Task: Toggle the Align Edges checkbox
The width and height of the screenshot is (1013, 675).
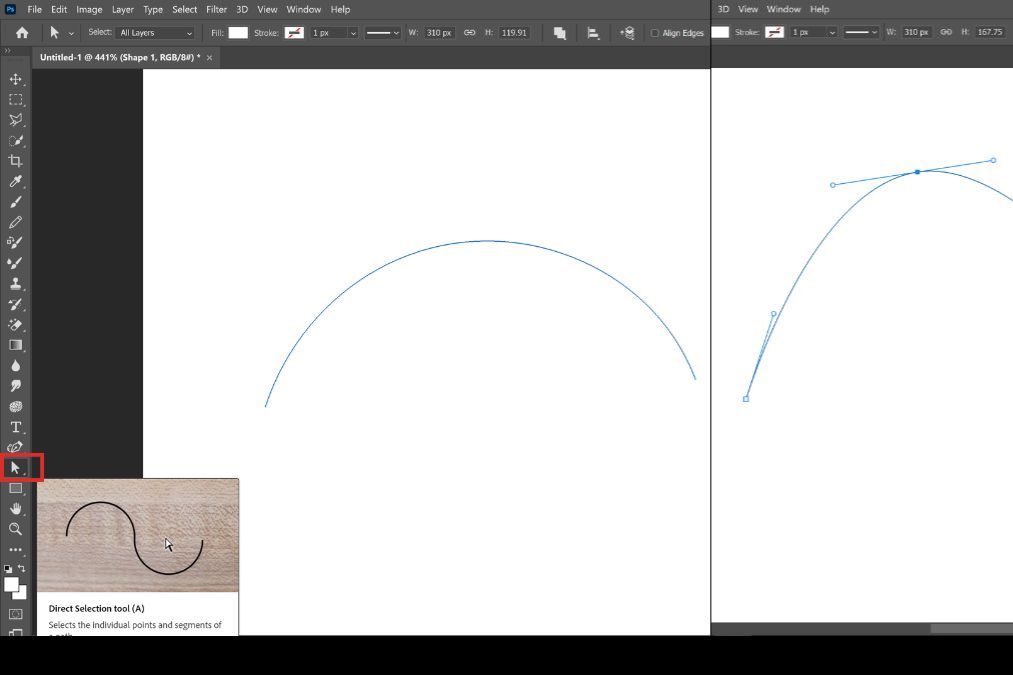Action: (655, 33)
